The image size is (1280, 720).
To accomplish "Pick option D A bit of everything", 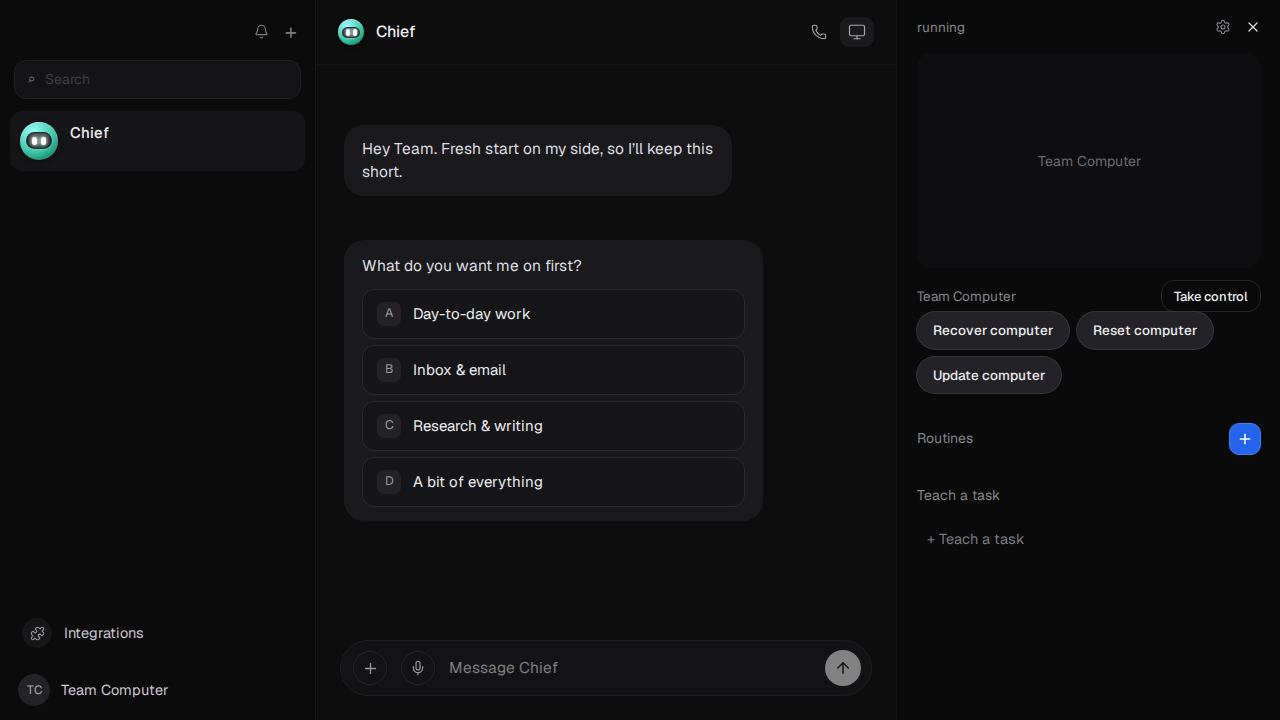I will pos(553,482).
